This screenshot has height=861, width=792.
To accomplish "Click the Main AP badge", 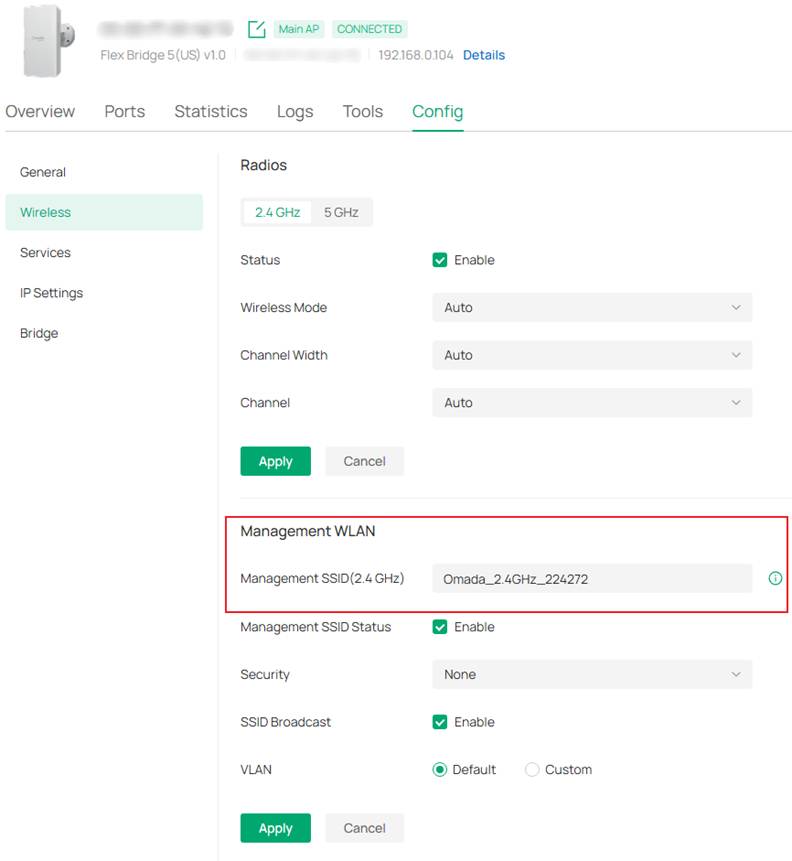I will (298, 29).
